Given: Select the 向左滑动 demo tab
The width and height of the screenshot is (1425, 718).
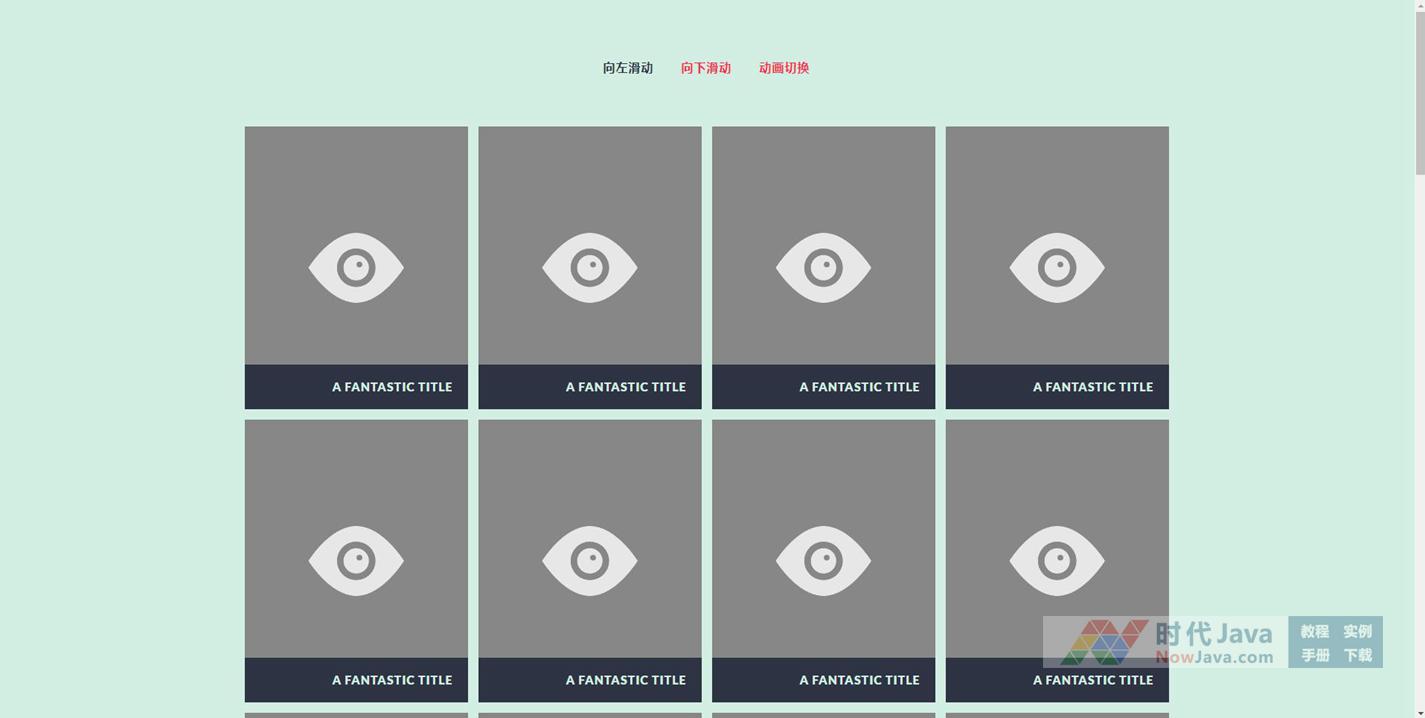Looking at the screenshot, I should pos(627,68).
